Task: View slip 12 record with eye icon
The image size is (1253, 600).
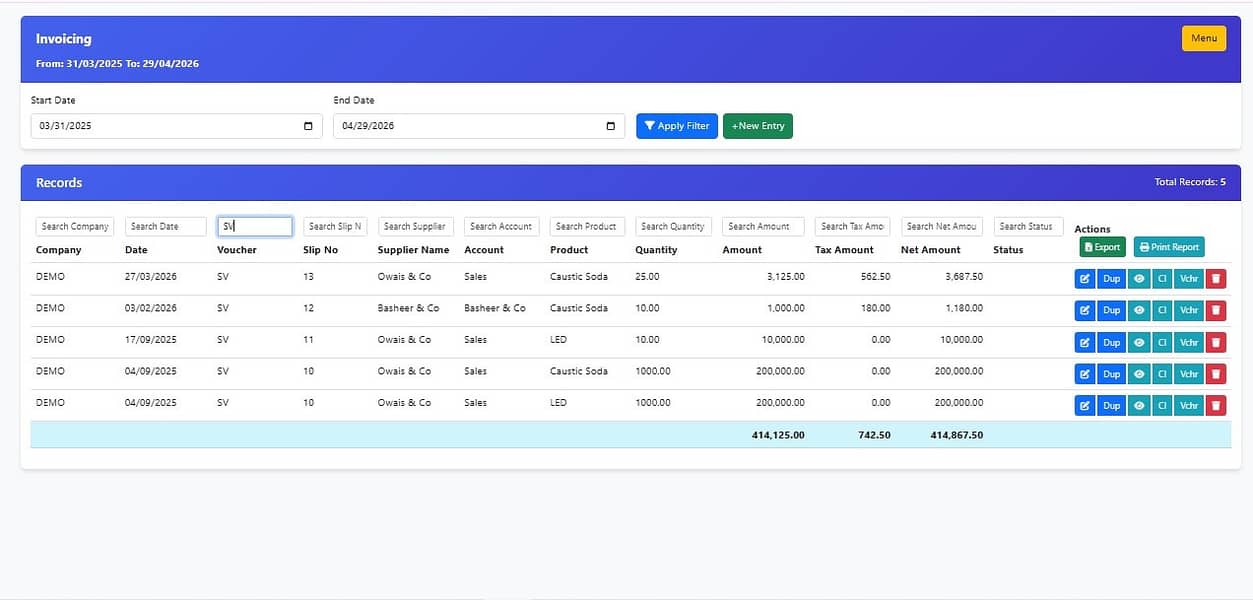Action: [1139, 311]
